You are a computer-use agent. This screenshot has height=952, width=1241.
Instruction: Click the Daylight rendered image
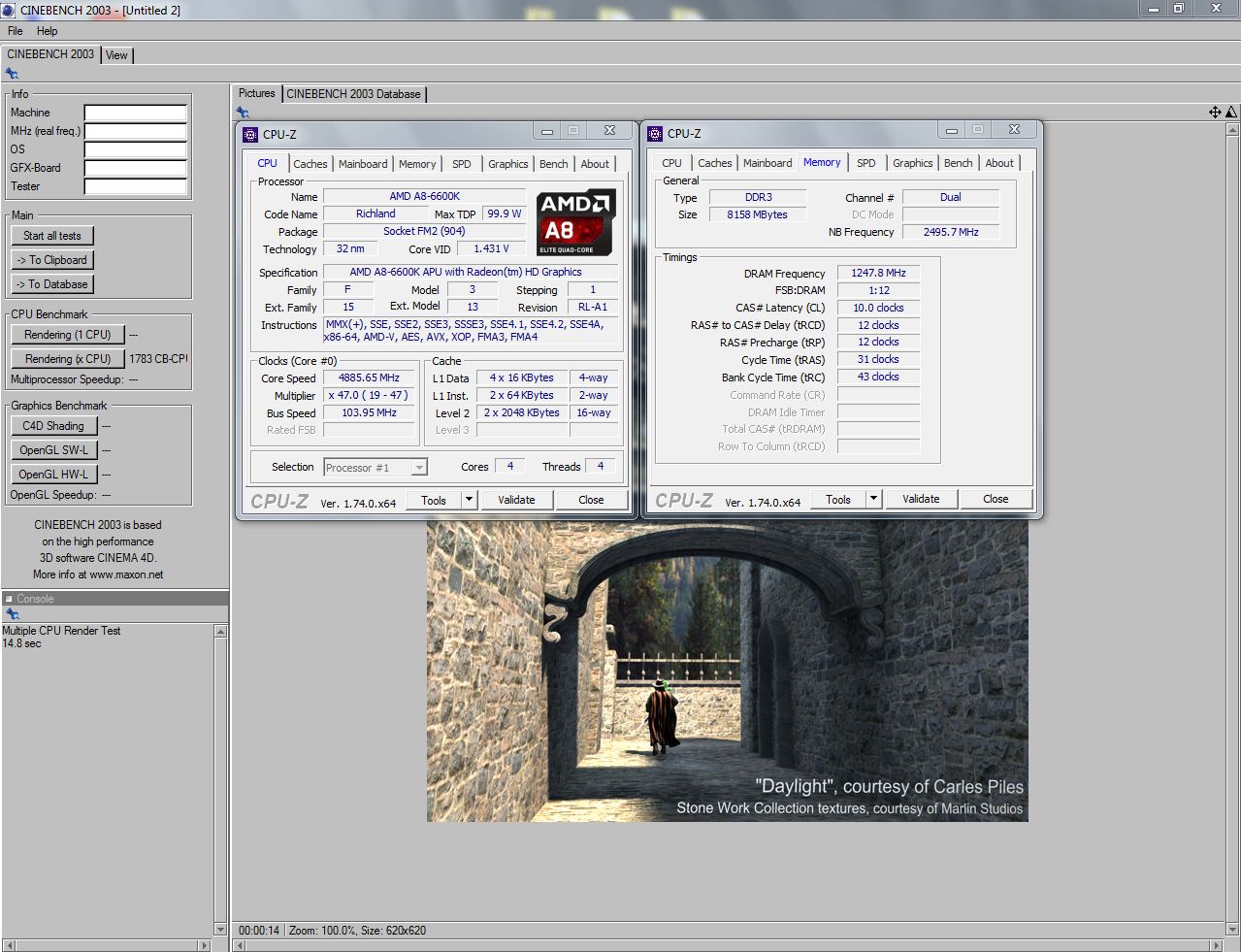728,671
